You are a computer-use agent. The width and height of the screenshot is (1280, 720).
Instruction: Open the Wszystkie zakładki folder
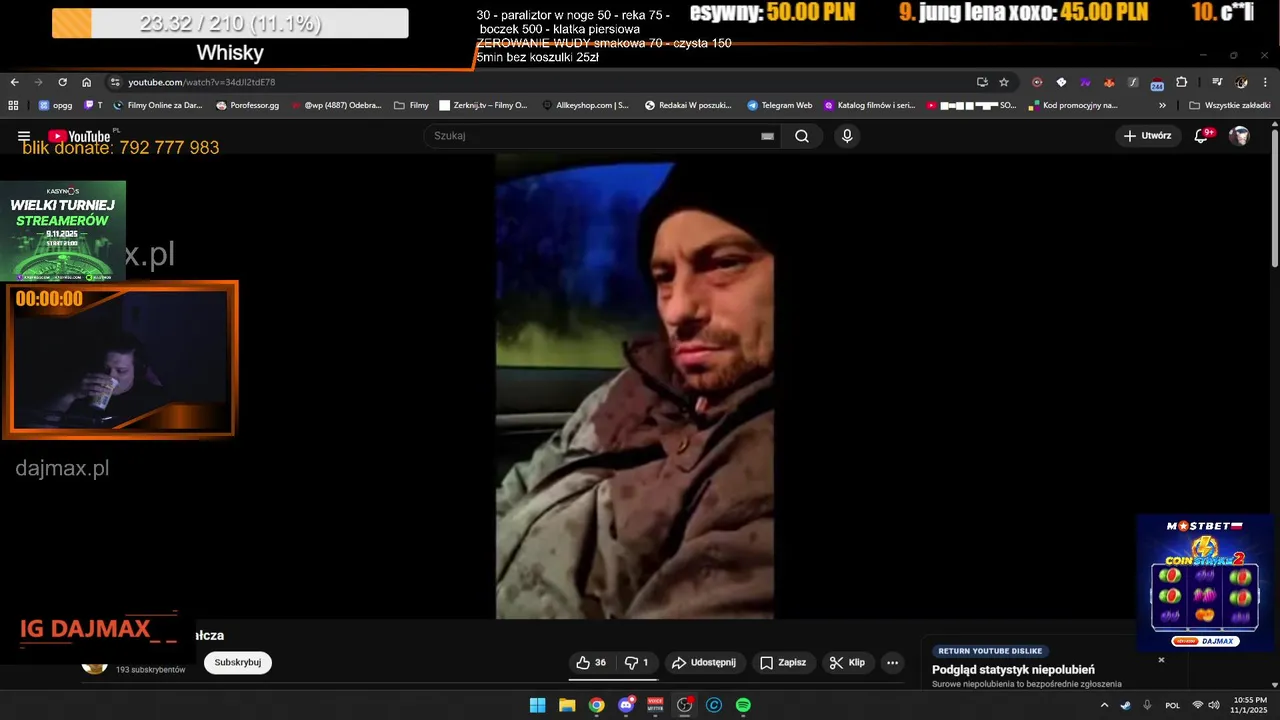tap(1230, 105)
